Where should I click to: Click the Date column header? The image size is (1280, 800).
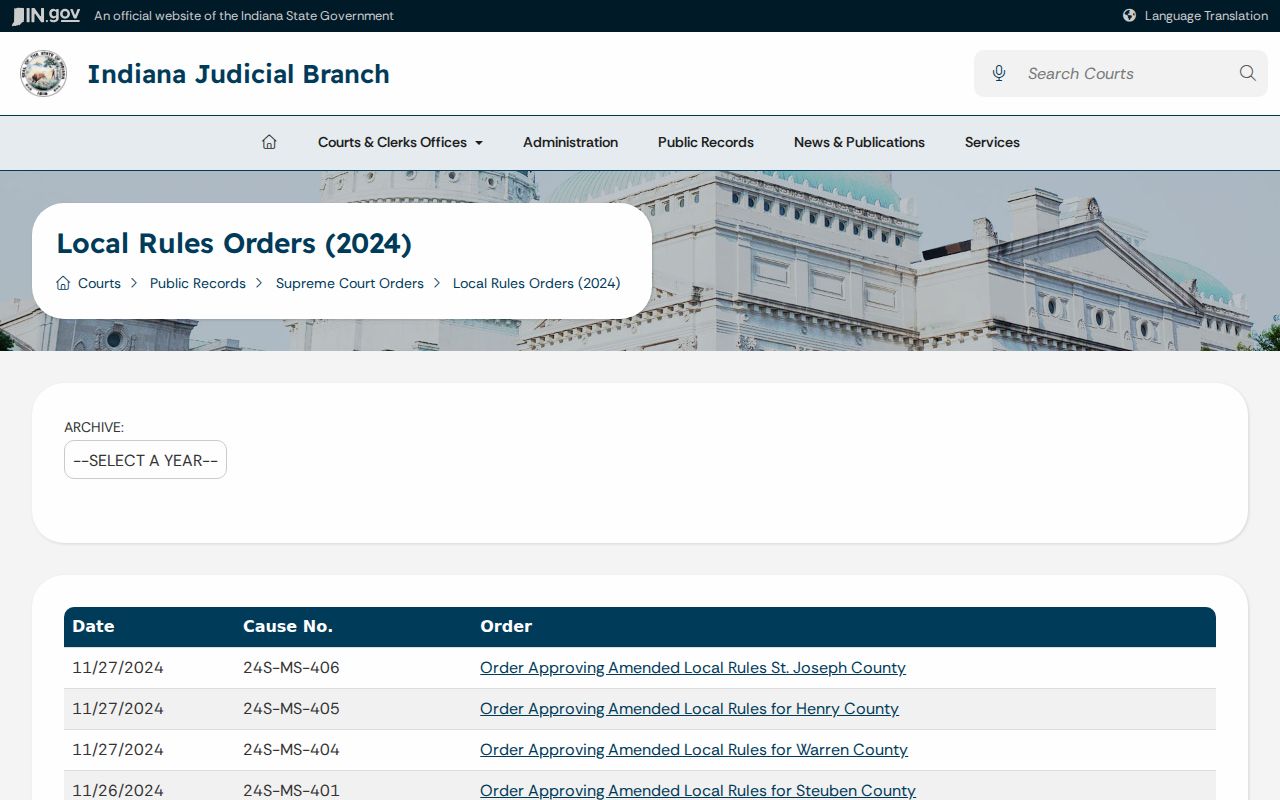point(93,627)
